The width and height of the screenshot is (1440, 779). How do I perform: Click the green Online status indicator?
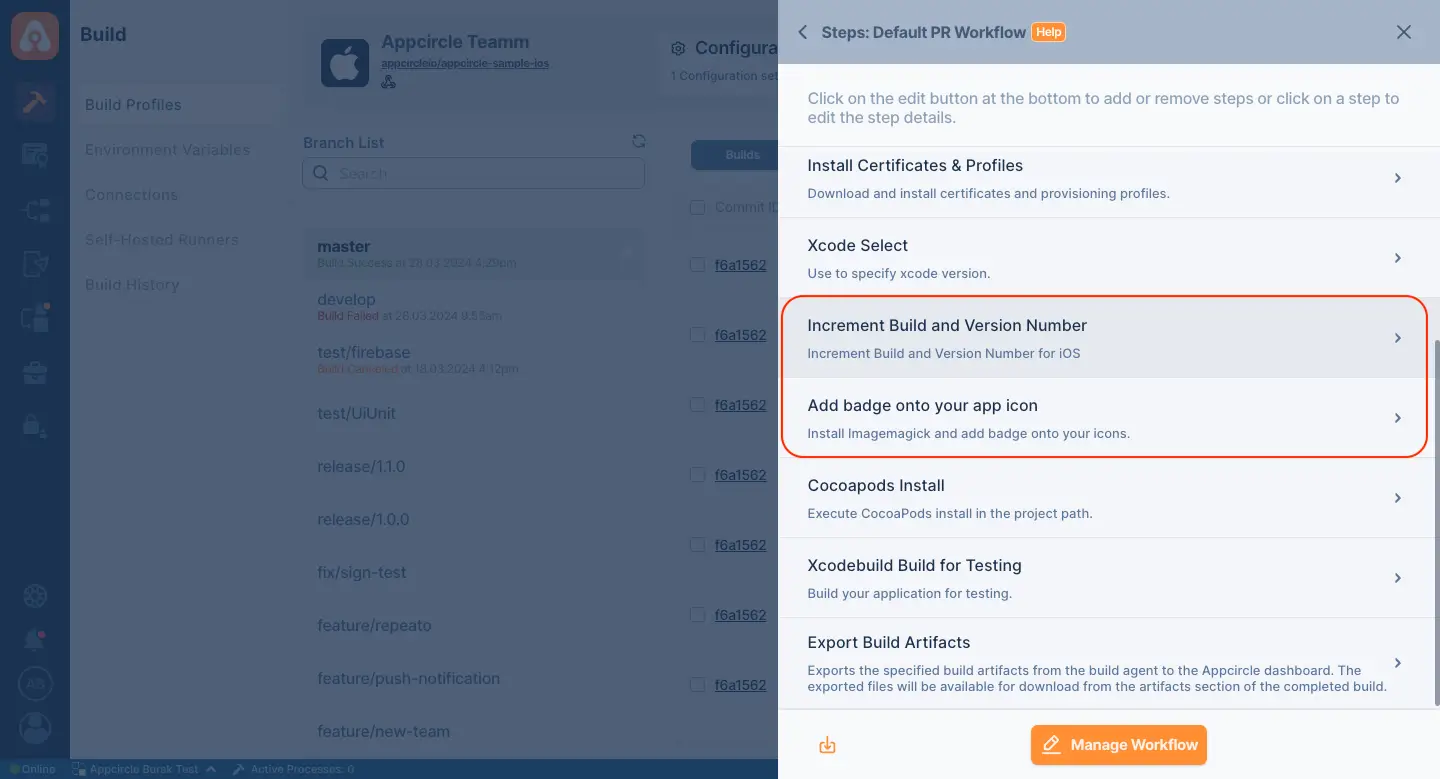[33, 769]
